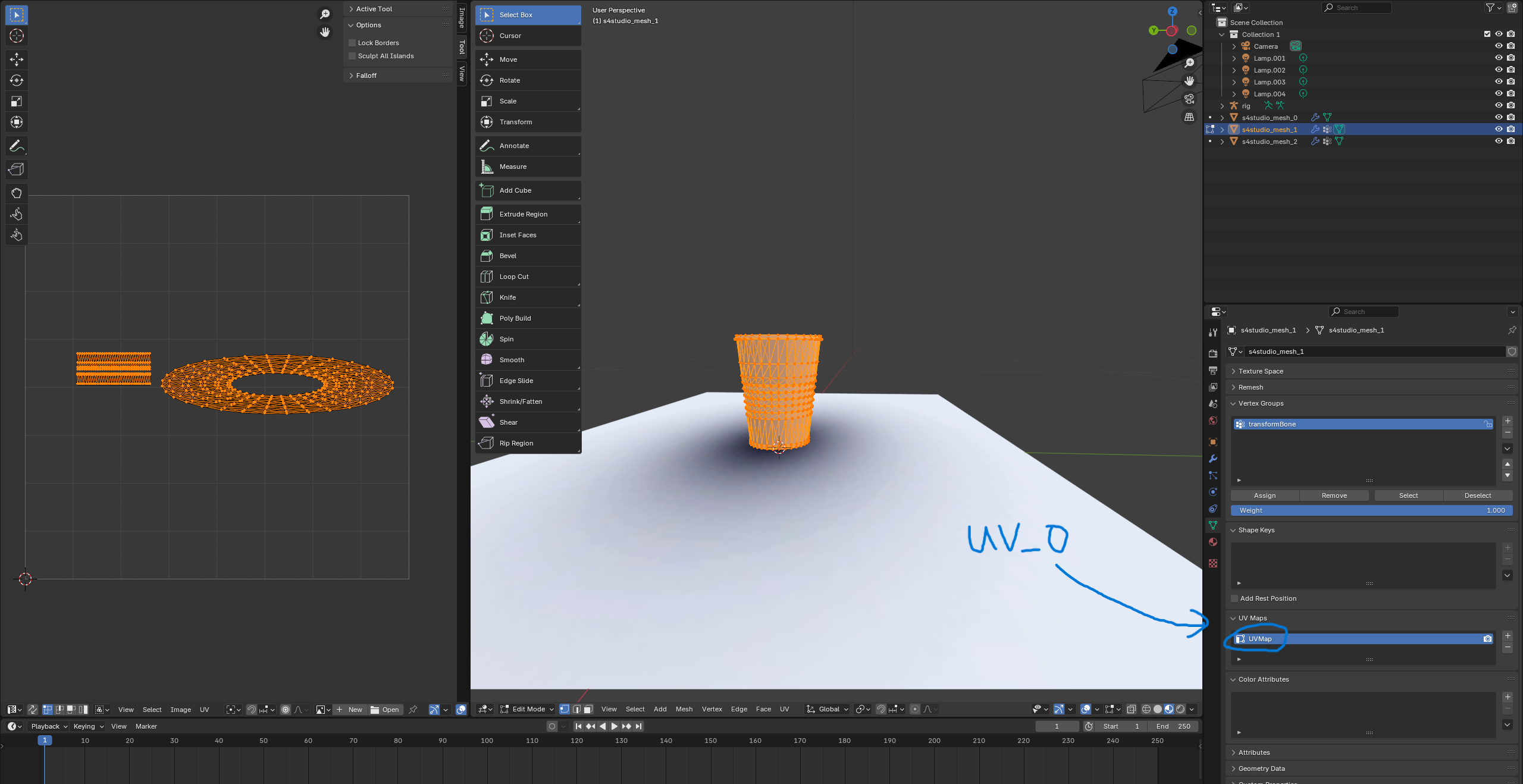Enable Lock Borders checkbox

click(352, 43)
